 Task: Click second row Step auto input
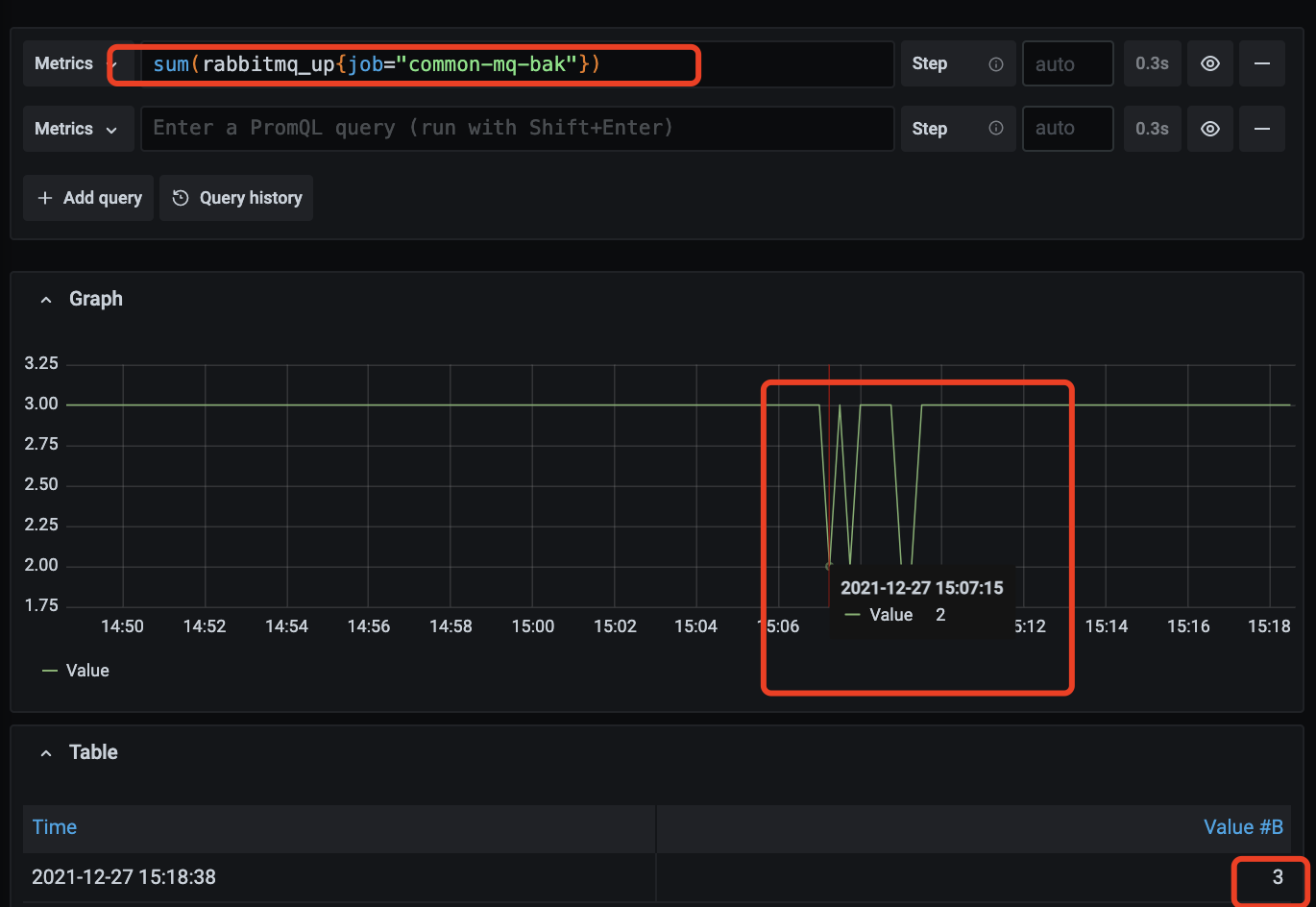(1068, 129)
